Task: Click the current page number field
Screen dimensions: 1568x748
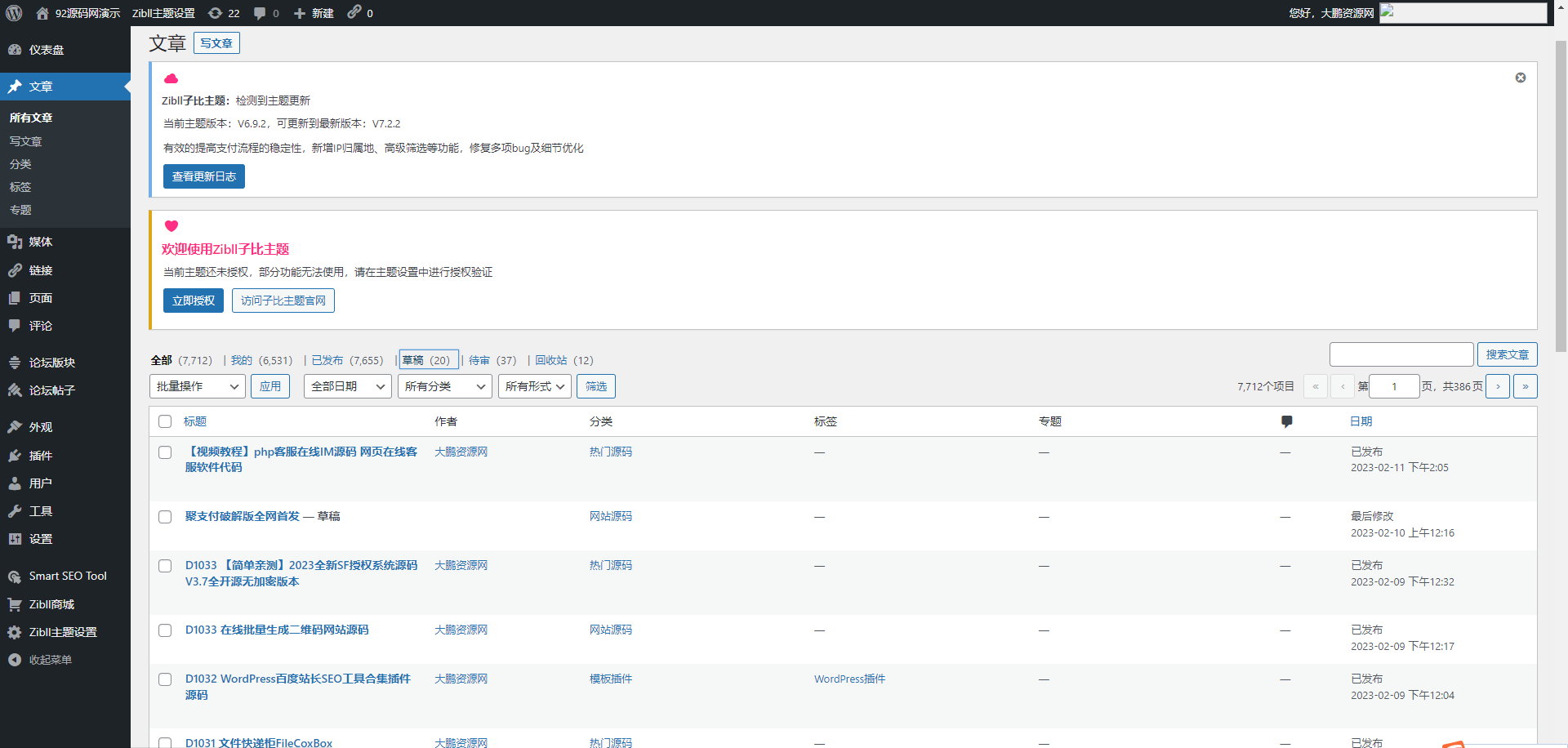Action: (x=1394, y=386)
